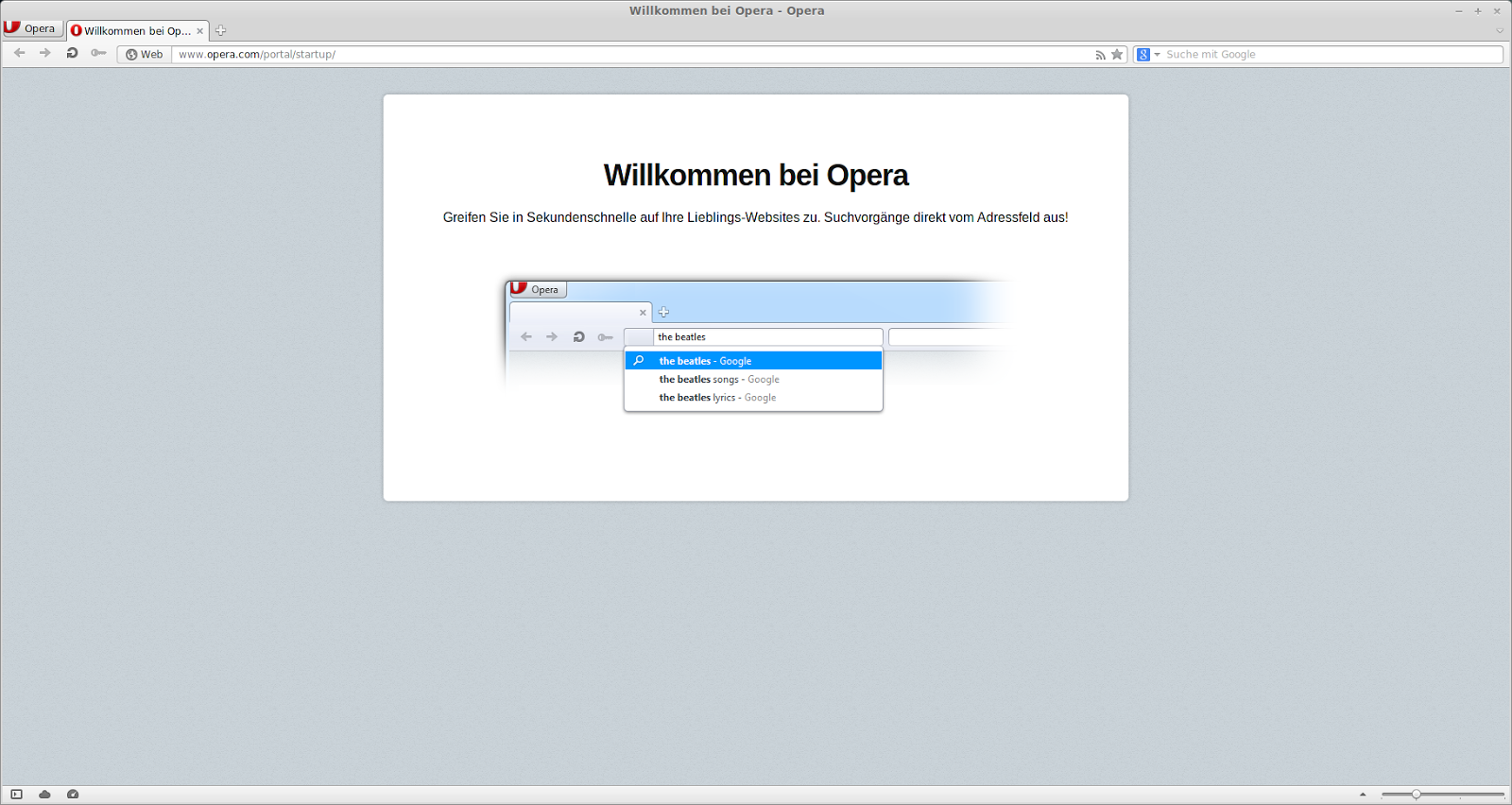Click the Web security badge

(145, 55)
